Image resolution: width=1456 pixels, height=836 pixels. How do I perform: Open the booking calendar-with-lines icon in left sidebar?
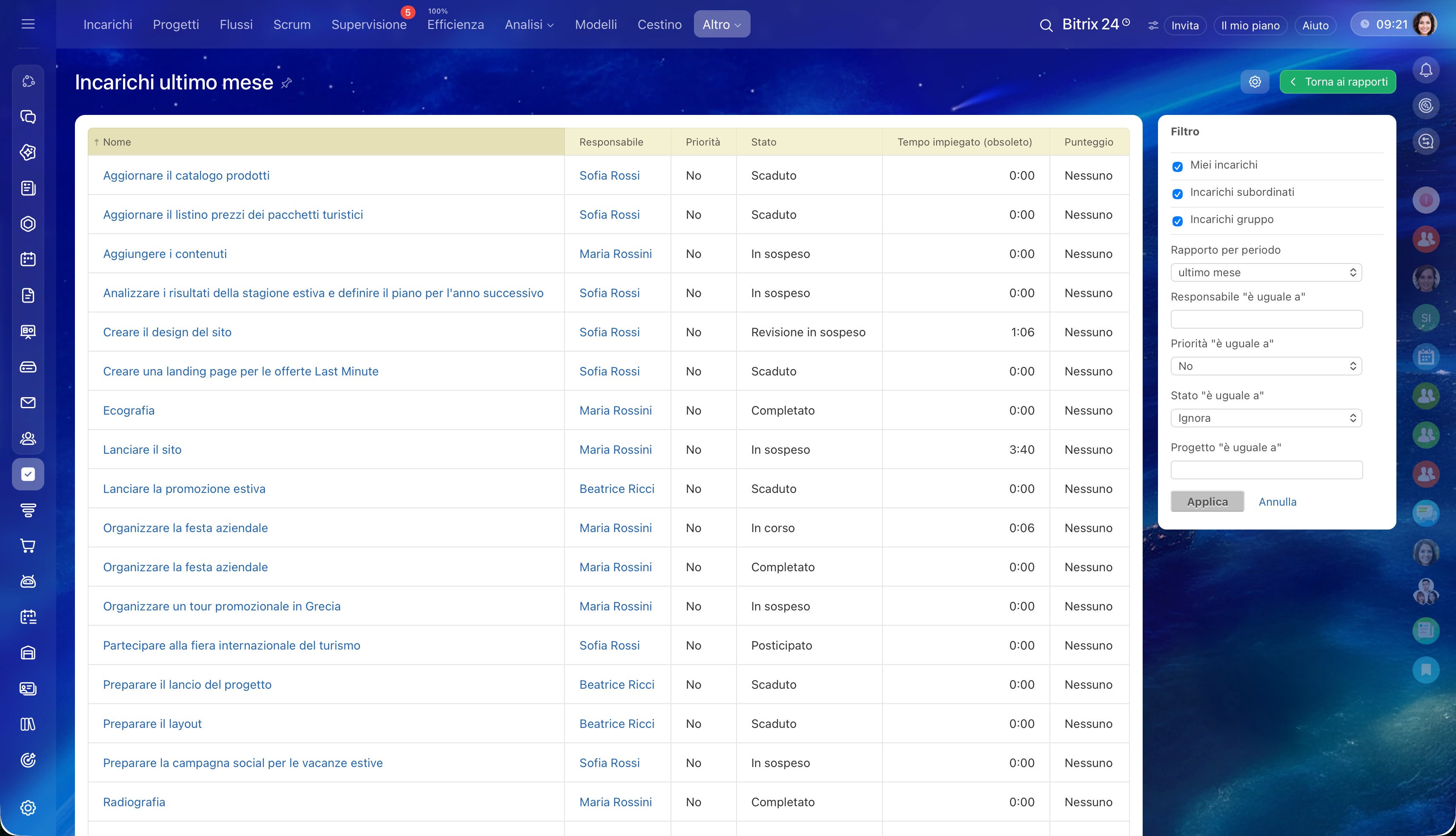point(28,617)
